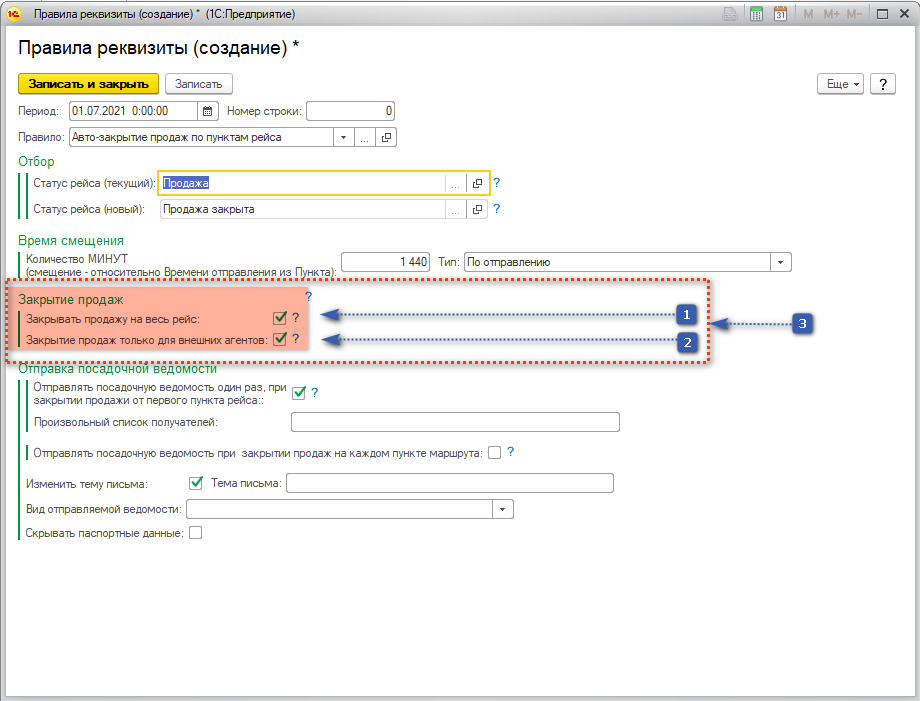Click 'Записать и закрыть' button
The width and height of the screenshot is (920, 701).
coord(88,84)
